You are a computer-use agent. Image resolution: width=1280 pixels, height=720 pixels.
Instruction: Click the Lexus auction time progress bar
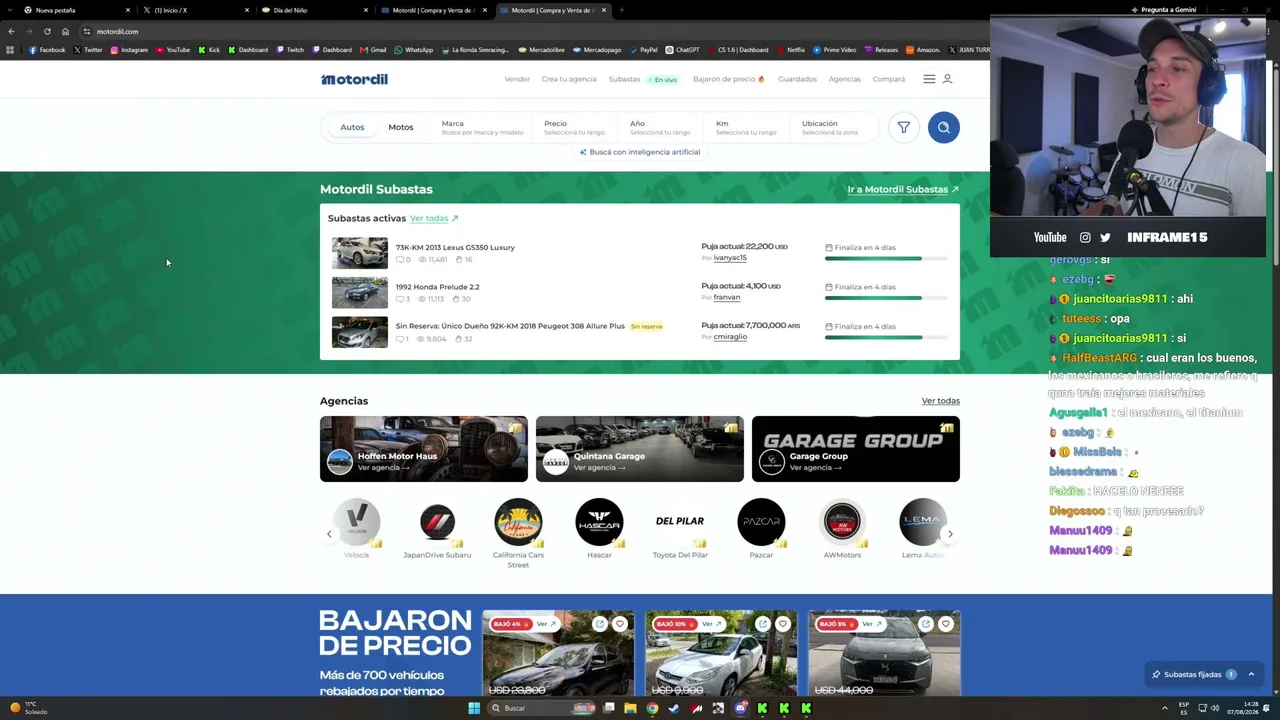886,259
